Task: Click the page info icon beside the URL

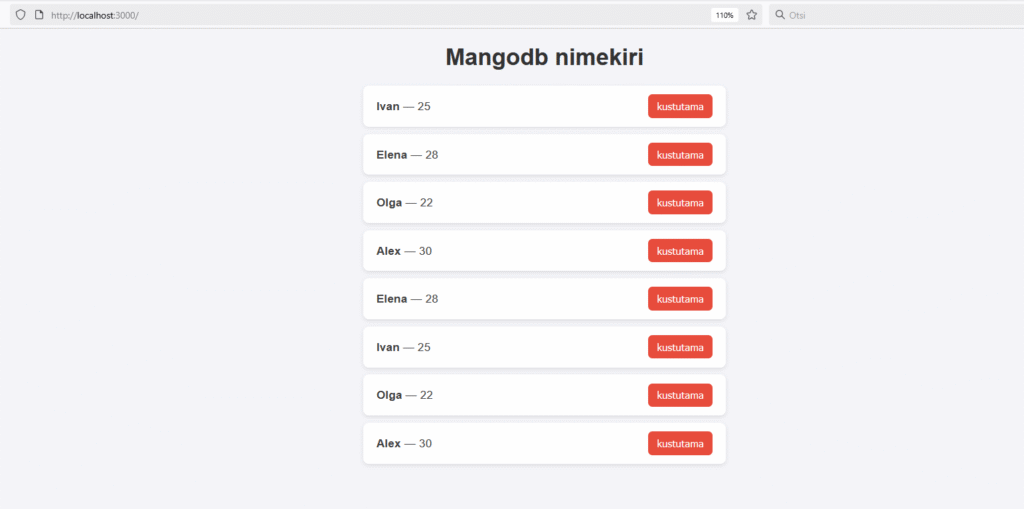Action: tap(39, 15)
